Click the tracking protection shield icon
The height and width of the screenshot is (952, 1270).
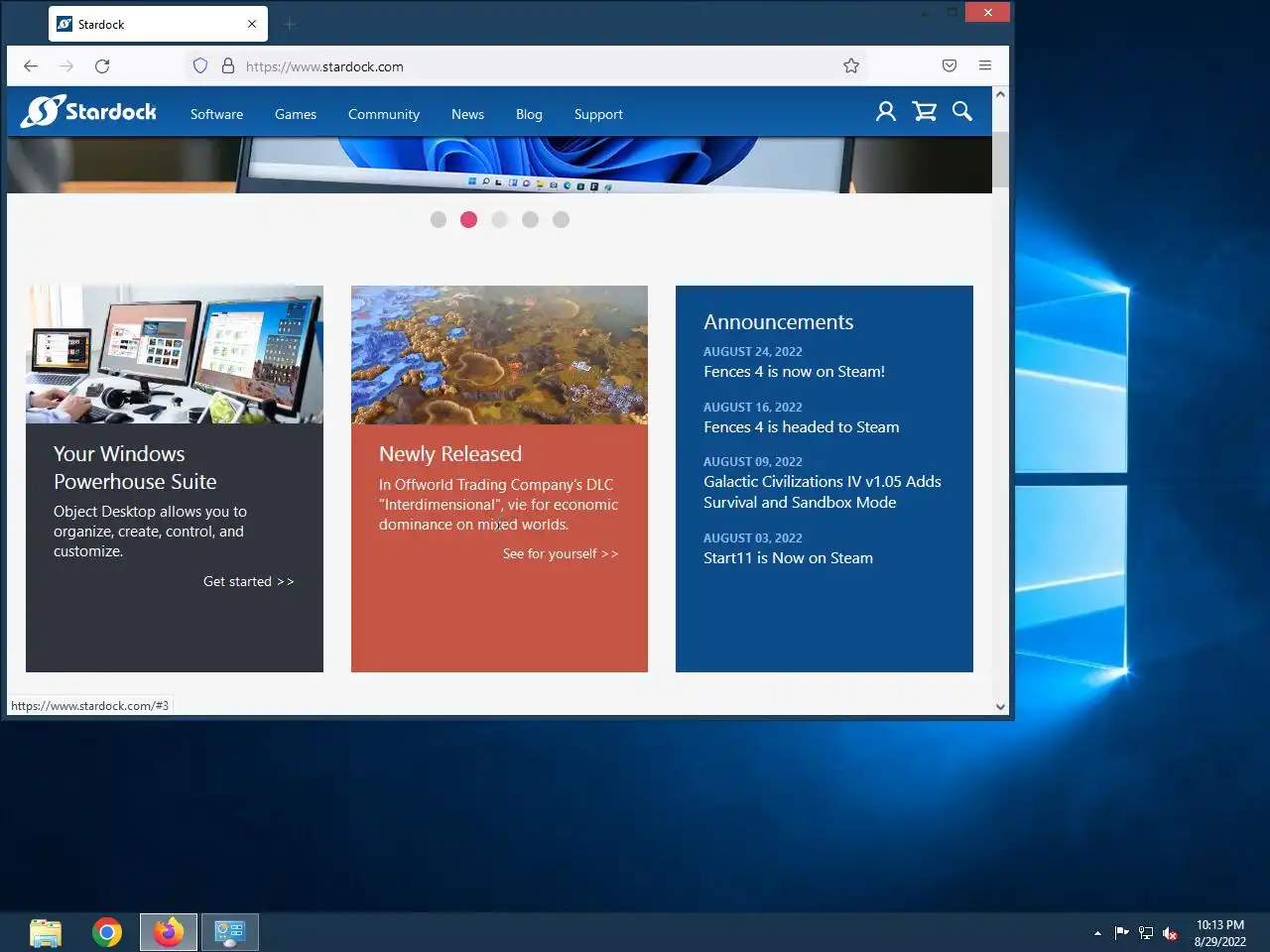pos(200,66)
